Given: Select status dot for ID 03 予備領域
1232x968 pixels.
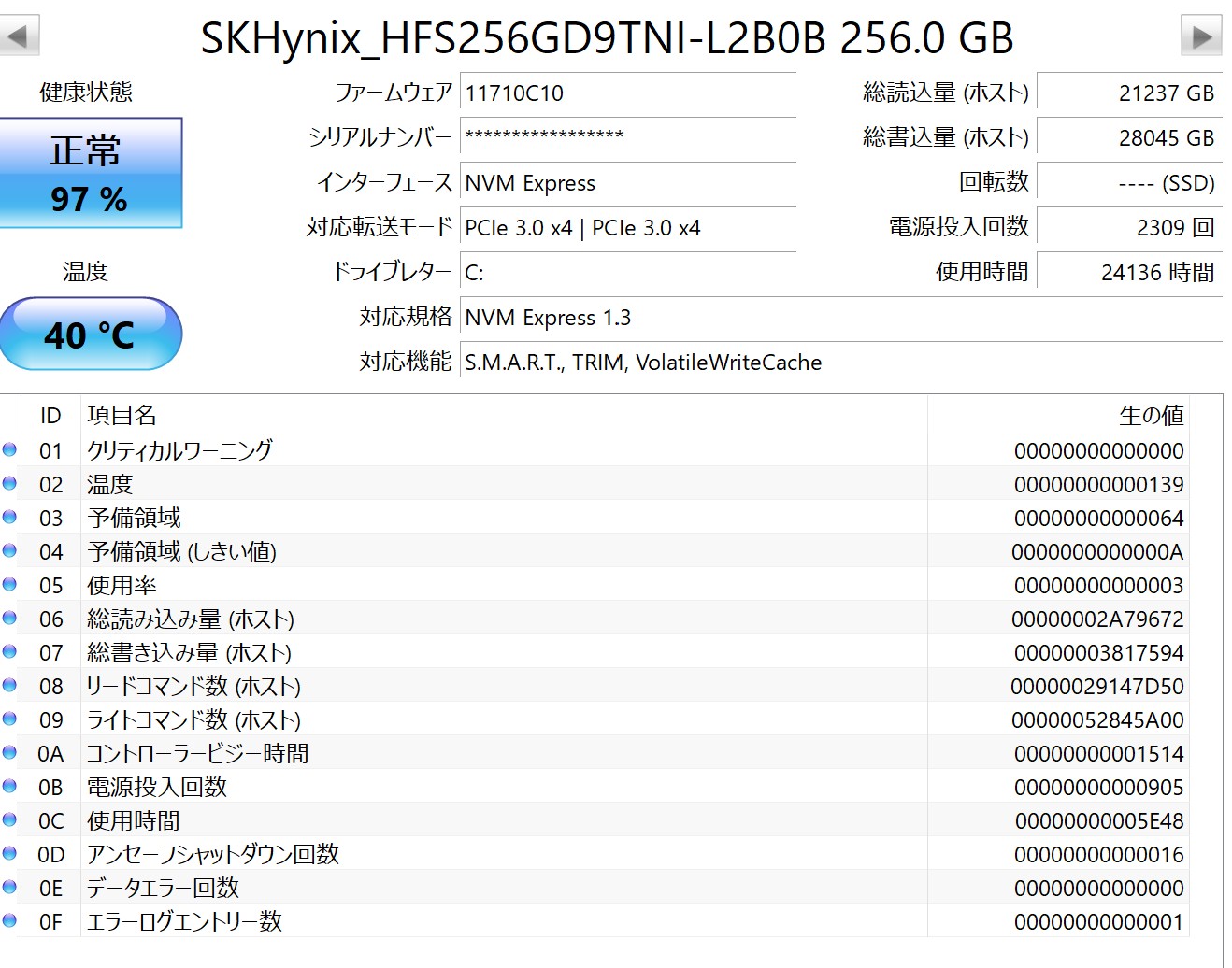Looking at the screenshot, I should 9,517.
